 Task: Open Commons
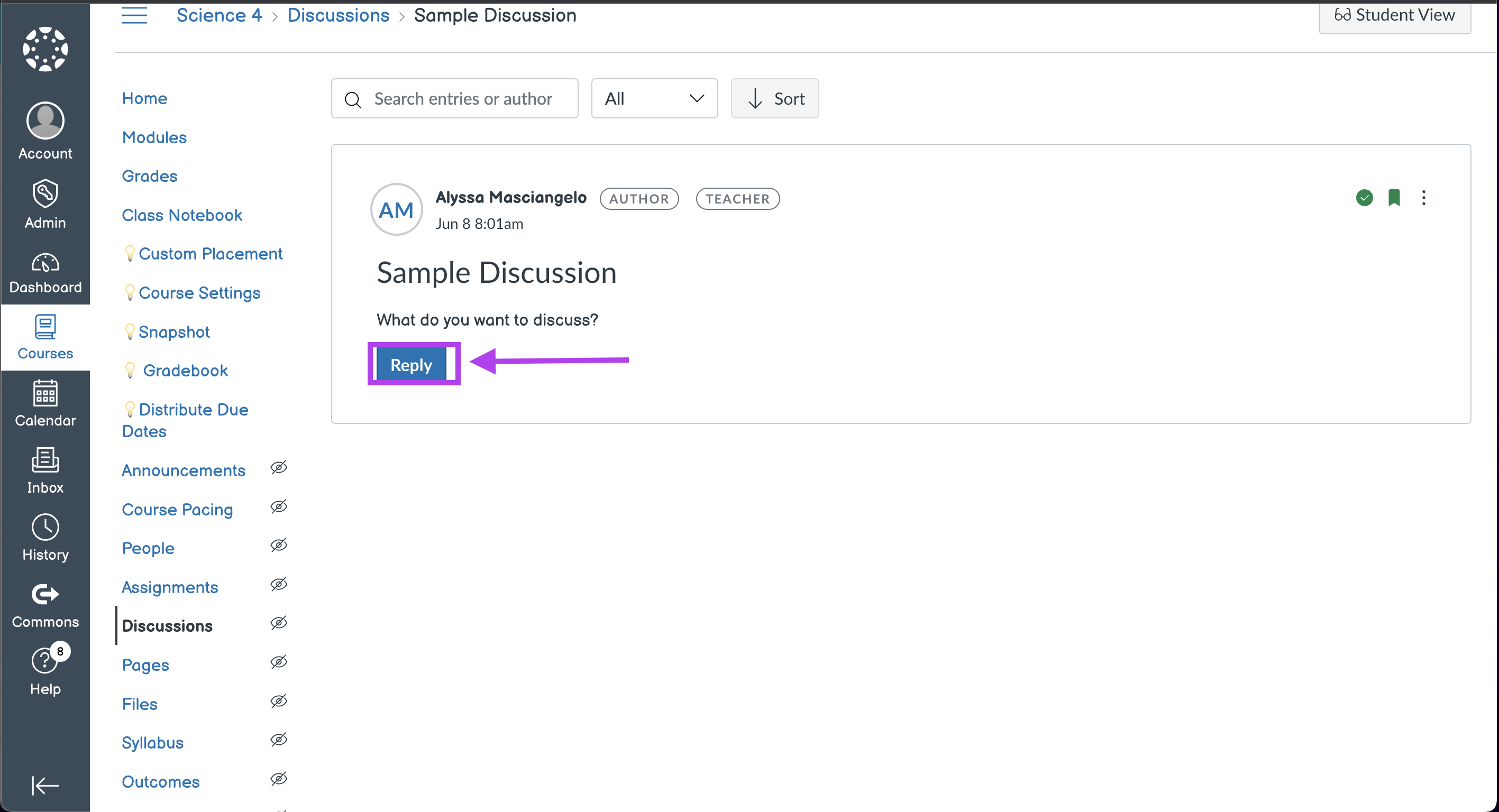tap(45, 605)
